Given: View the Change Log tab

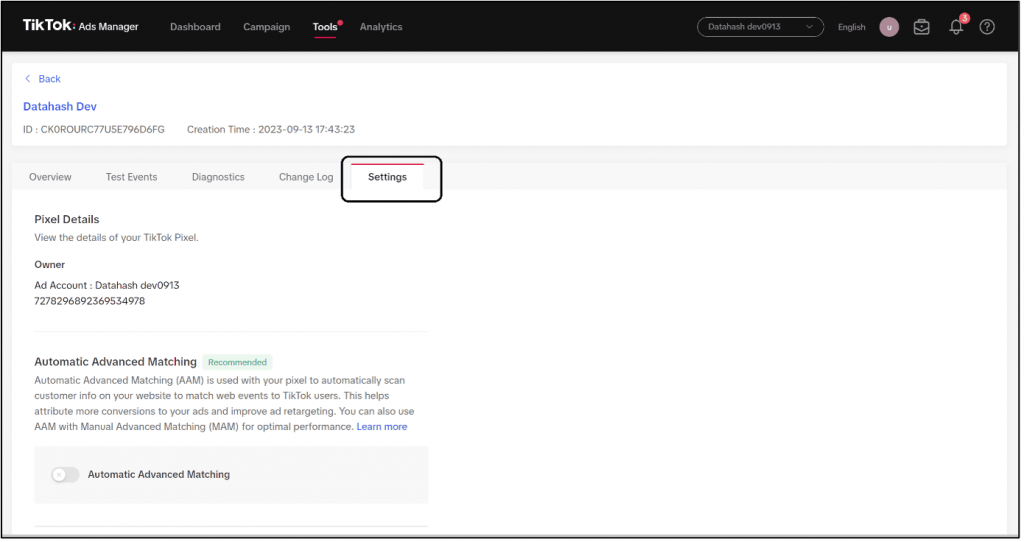Looking at the screenshot, I should click(x=306, y=177).
